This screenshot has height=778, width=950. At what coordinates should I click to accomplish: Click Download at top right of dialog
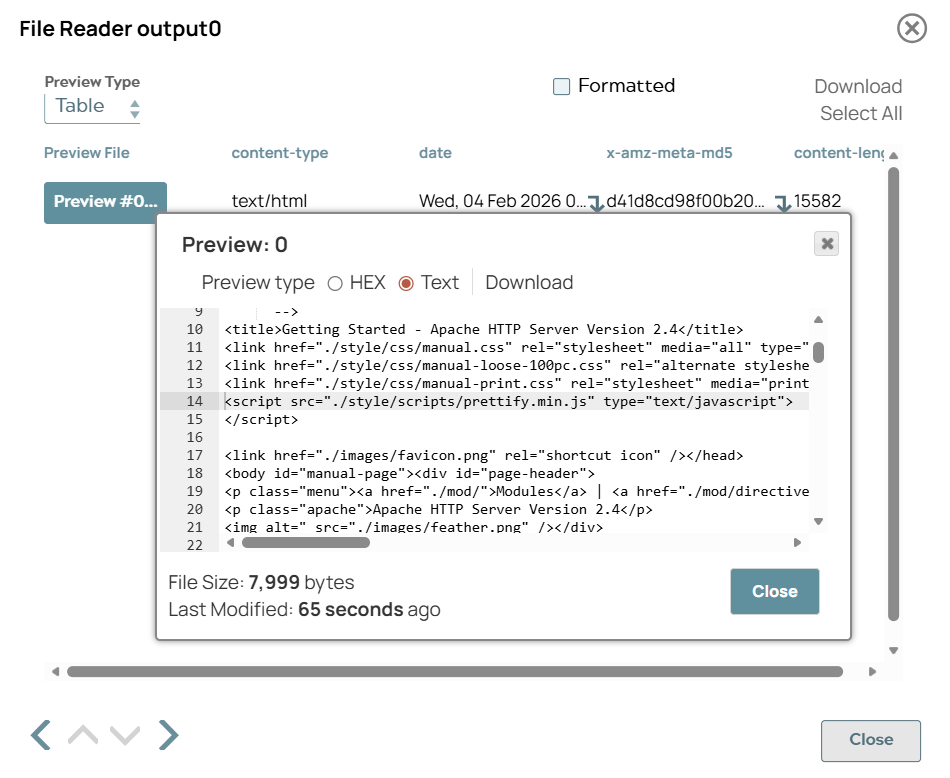(x=858, y=86)
